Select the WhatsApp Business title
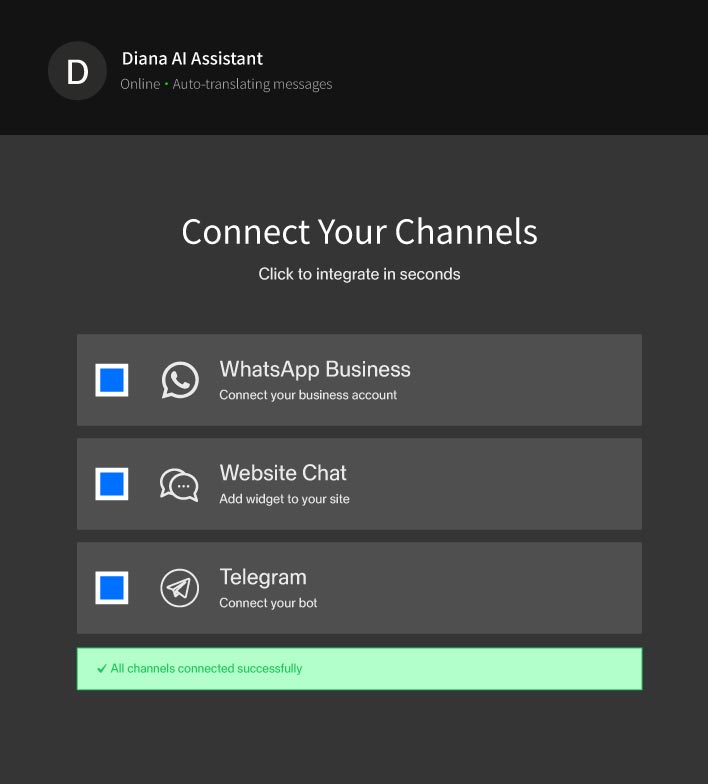708x784 pixels. pos(315,369)
